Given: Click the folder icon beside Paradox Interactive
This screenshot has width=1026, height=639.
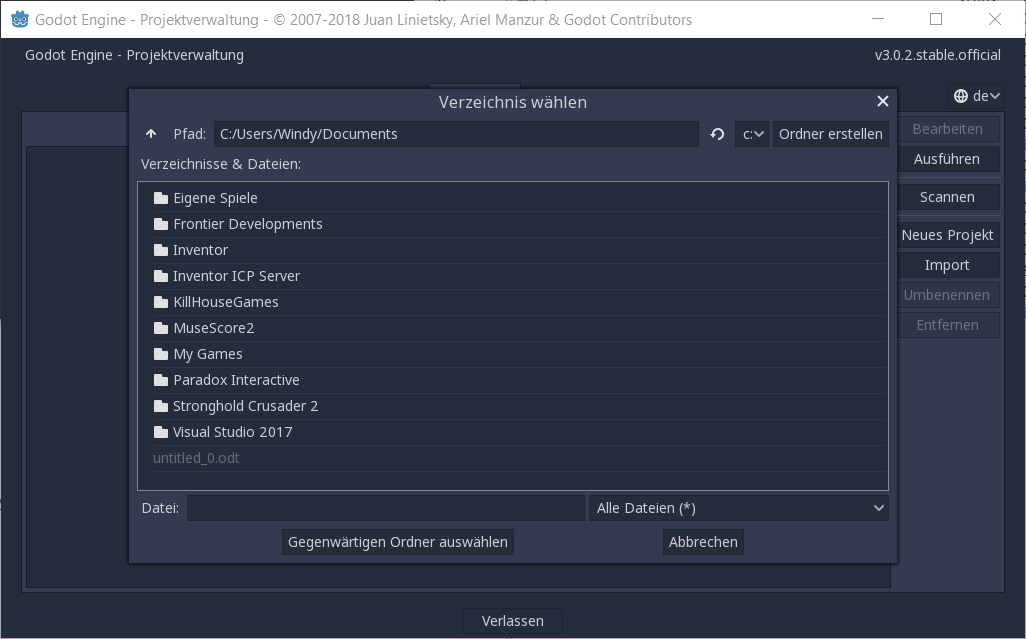Looking at the screenshot, I should pyautogui.click(x=161, y=379).
